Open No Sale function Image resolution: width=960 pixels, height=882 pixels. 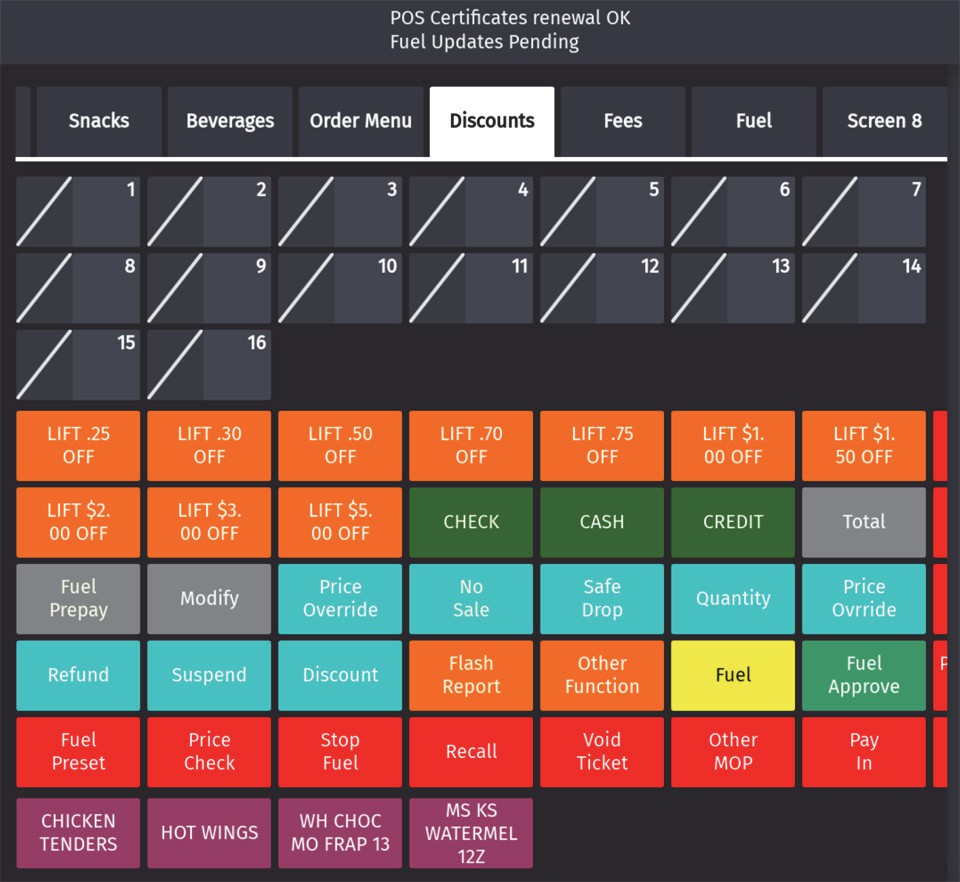coord(471,599)
